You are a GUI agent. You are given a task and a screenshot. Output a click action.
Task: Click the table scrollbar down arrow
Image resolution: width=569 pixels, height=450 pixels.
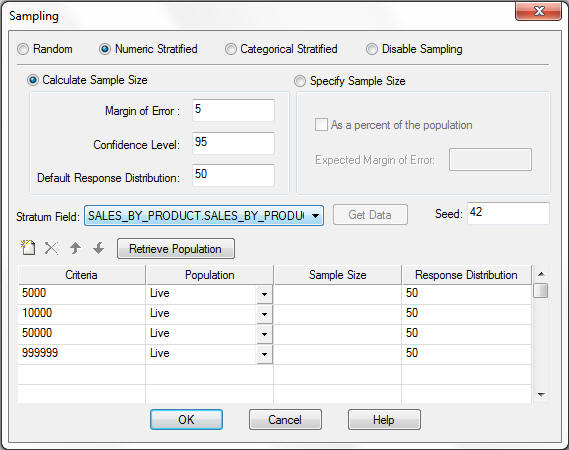(x=541, y=395)
